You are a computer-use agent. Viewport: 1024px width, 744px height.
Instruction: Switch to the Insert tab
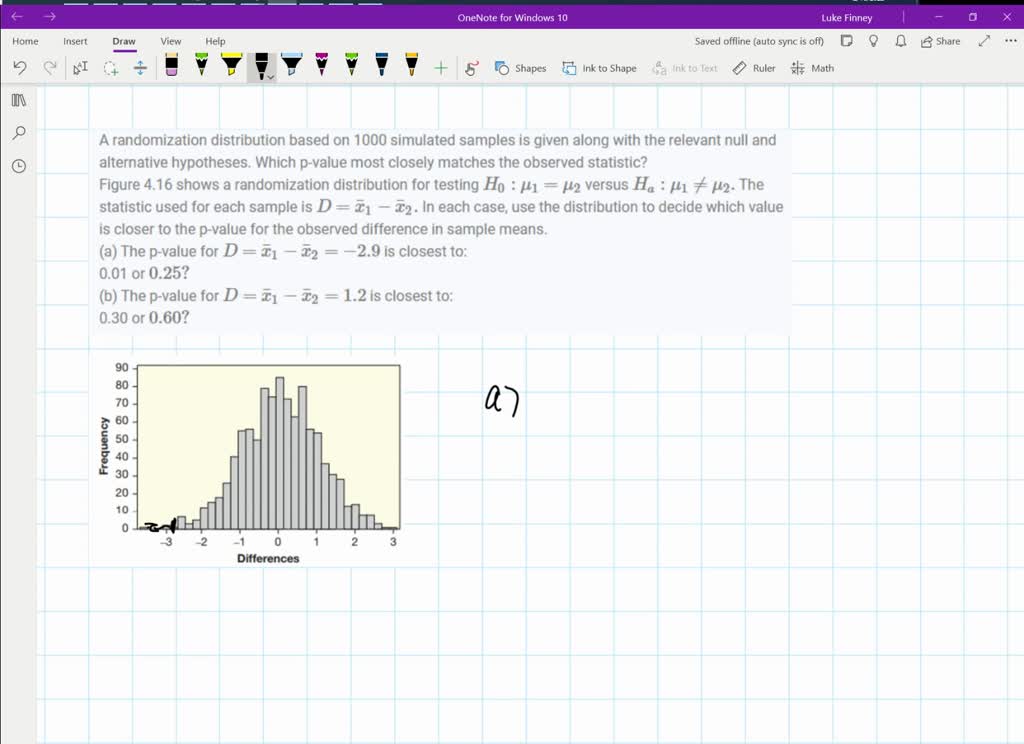coord(75,41)
